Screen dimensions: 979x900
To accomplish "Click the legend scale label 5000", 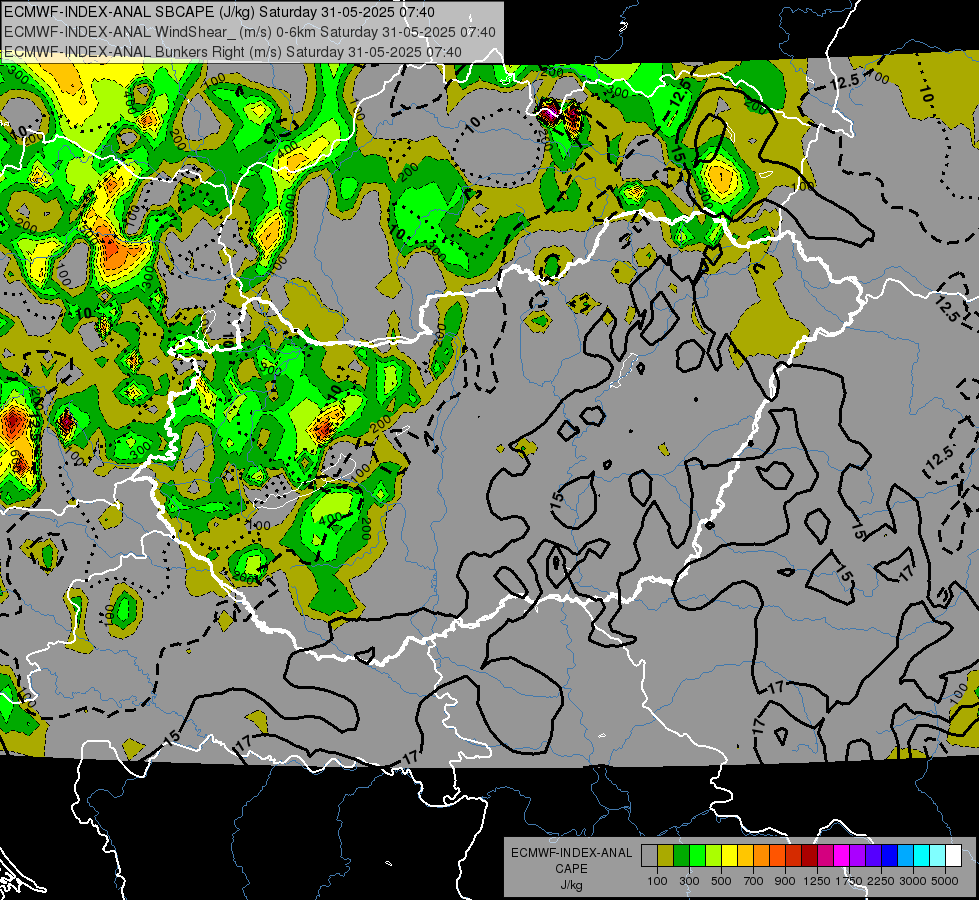I will 945,881.
